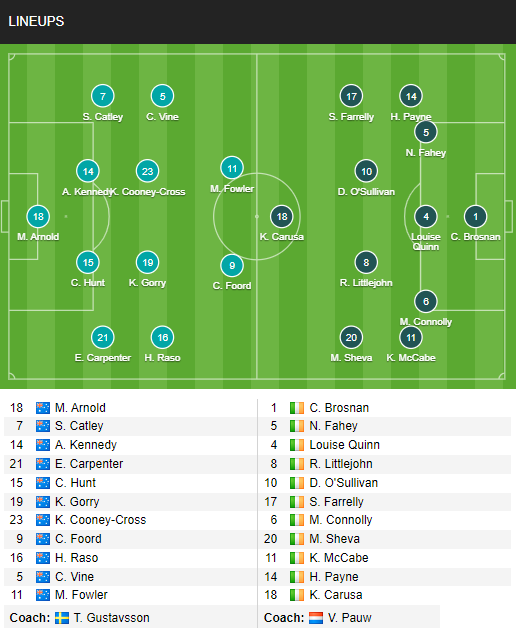Click M. Fowler's number 11 pitch marker
This screenshot has height=628, width=516.
click(232, 168)
